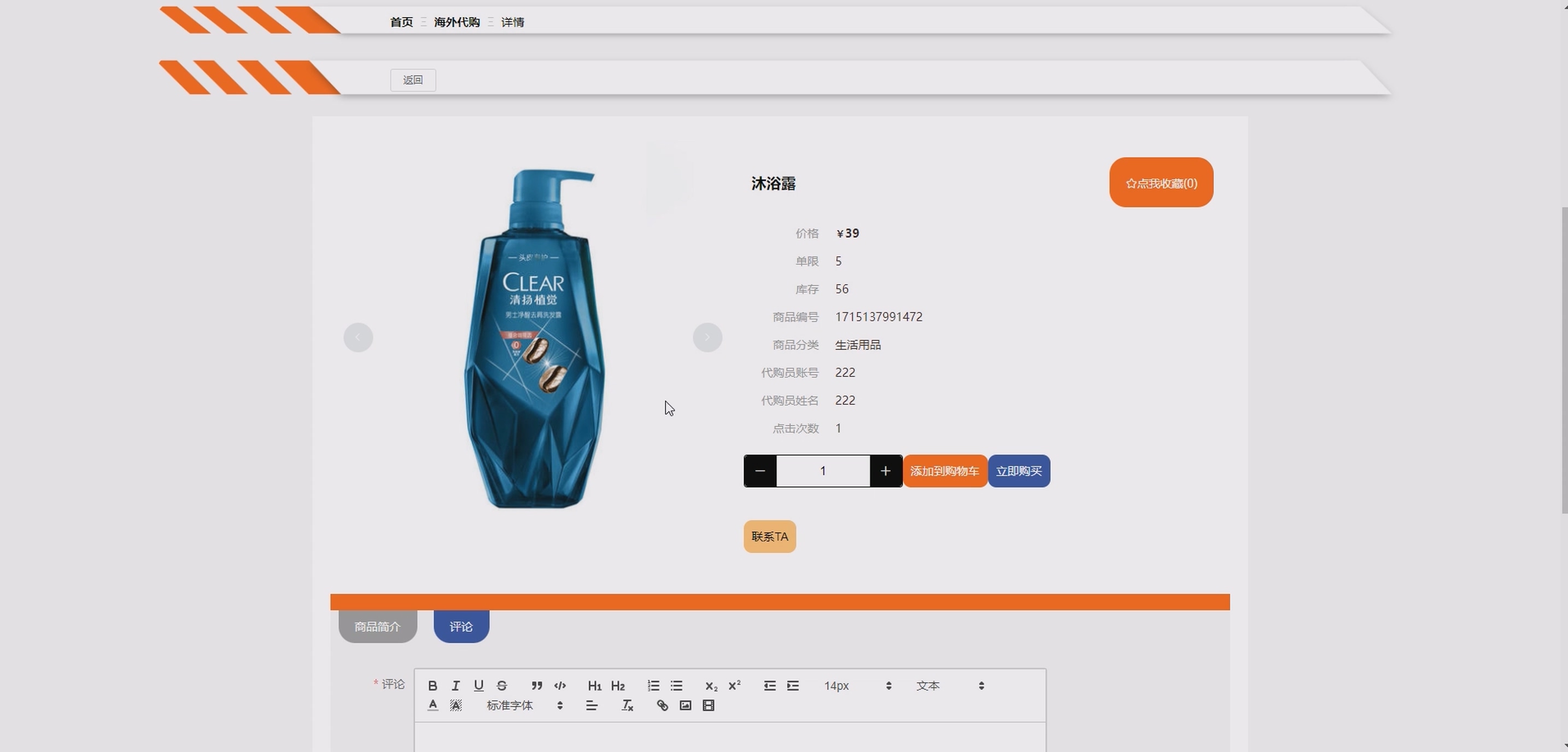Clear text formatting in the editor
This screenshot has width=1568, height=752.
point(627,705)
